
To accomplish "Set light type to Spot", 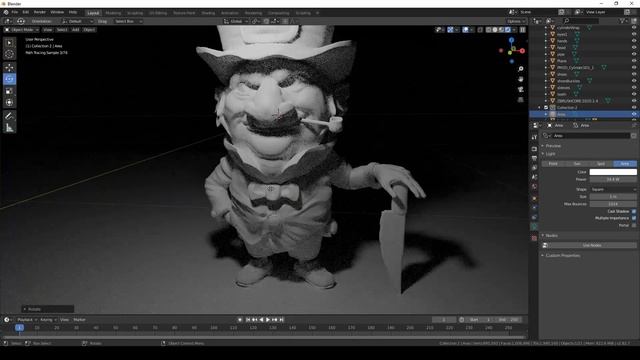I will [601, 164].
